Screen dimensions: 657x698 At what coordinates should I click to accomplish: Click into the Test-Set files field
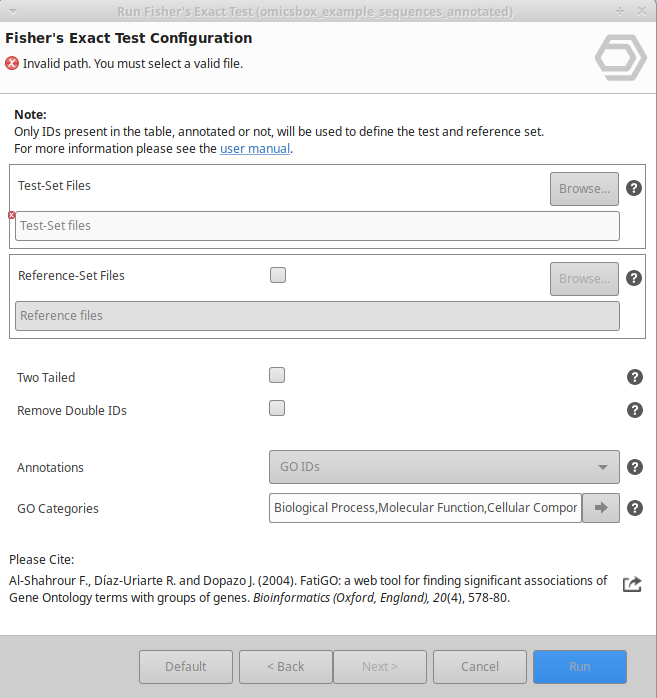click(x=318, y=226)
